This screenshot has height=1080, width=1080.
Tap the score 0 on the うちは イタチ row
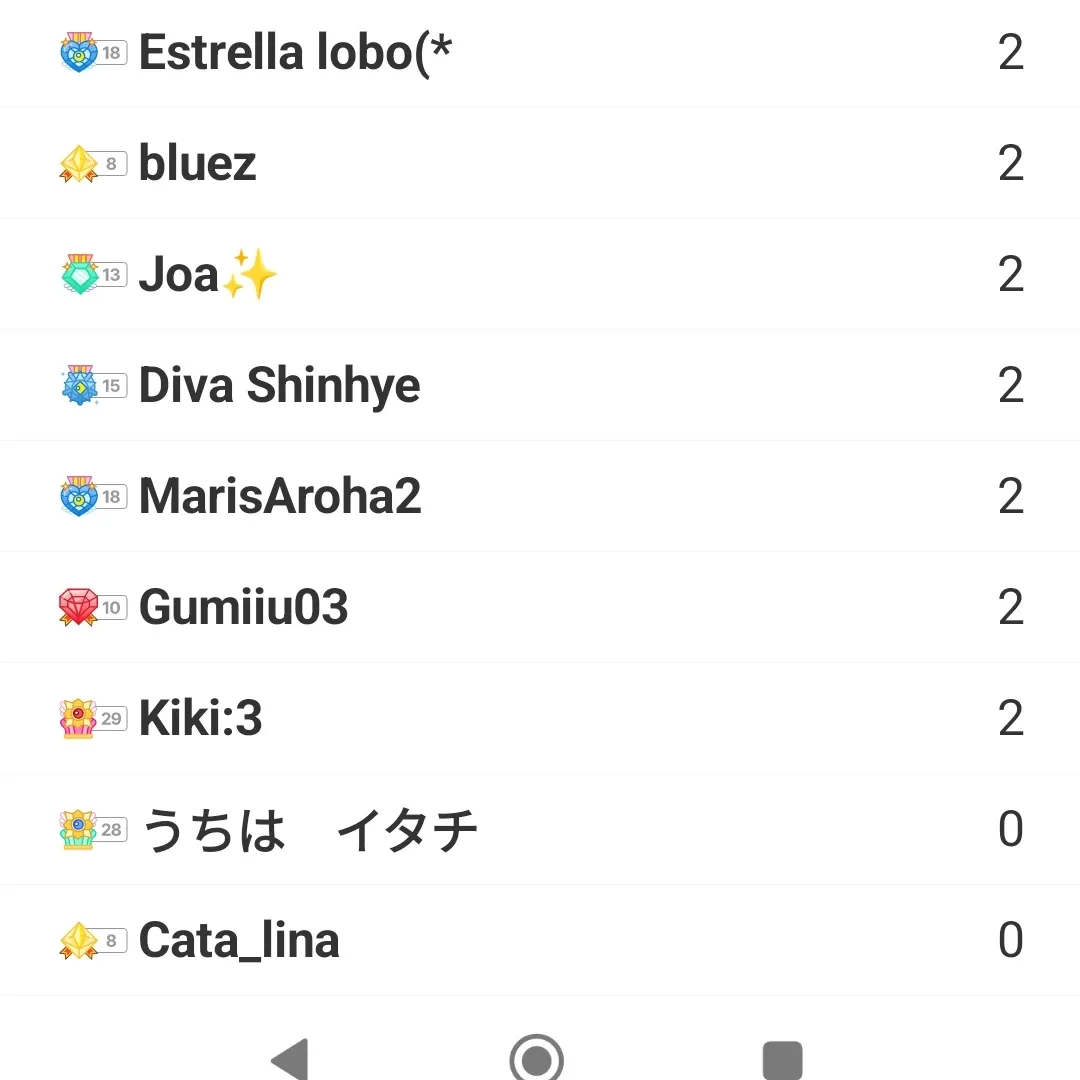[1010, 830]
